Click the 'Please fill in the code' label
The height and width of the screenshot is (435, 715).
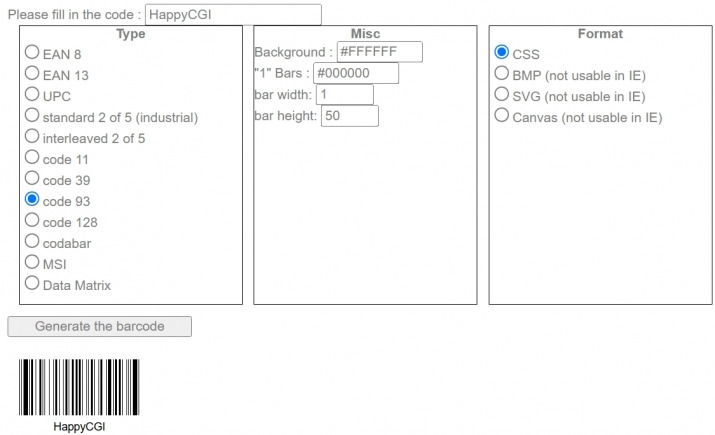75,15
